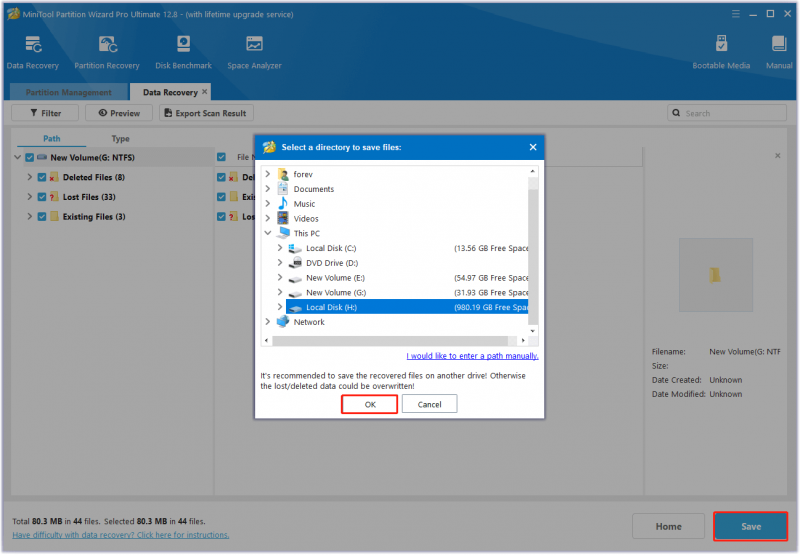Collapse the This PC tree node
The width and height of the screenshot is (800, 555).
267,233
